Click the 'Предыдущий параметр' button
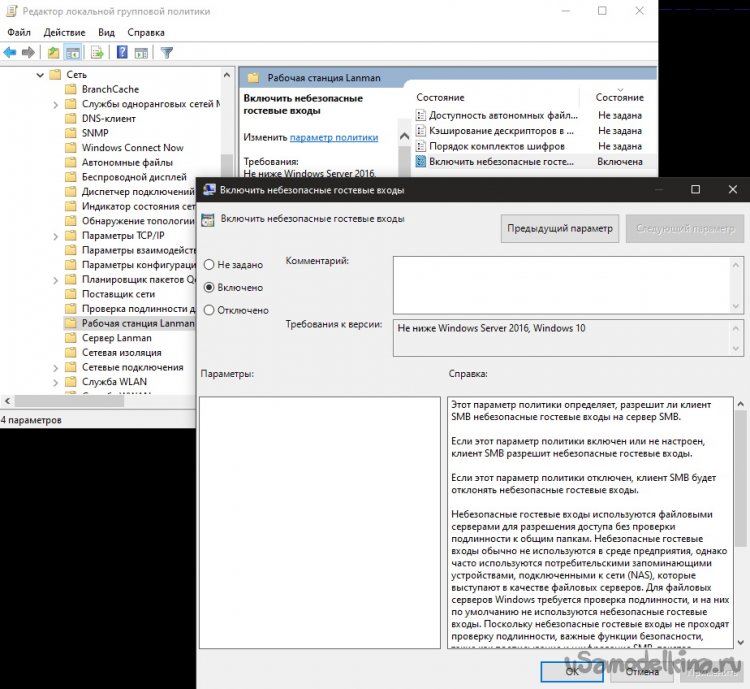This screenshot has height=689, width=750. pos(560,228)
